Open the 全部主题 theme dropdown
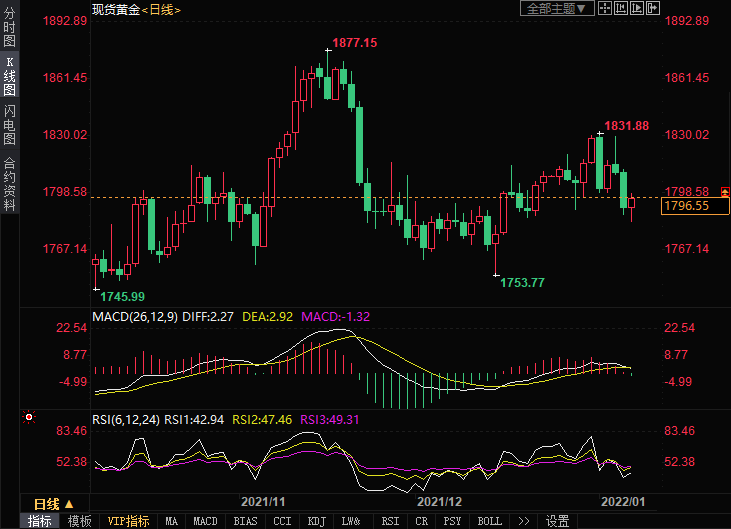Screen dimensions: 731x529 click(x=557, y=8)
